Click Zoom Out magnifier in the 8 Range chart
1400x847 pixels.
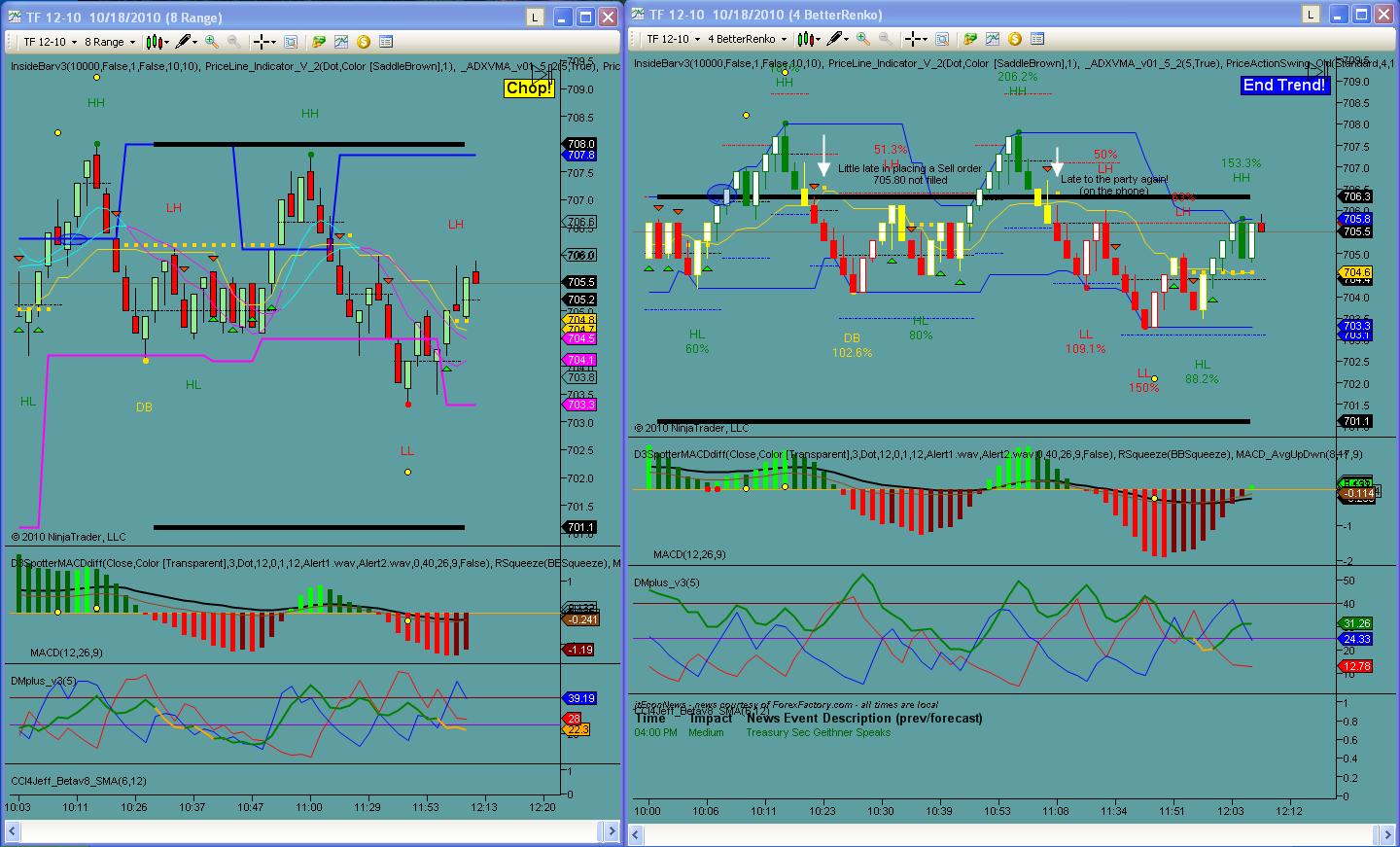234,42
